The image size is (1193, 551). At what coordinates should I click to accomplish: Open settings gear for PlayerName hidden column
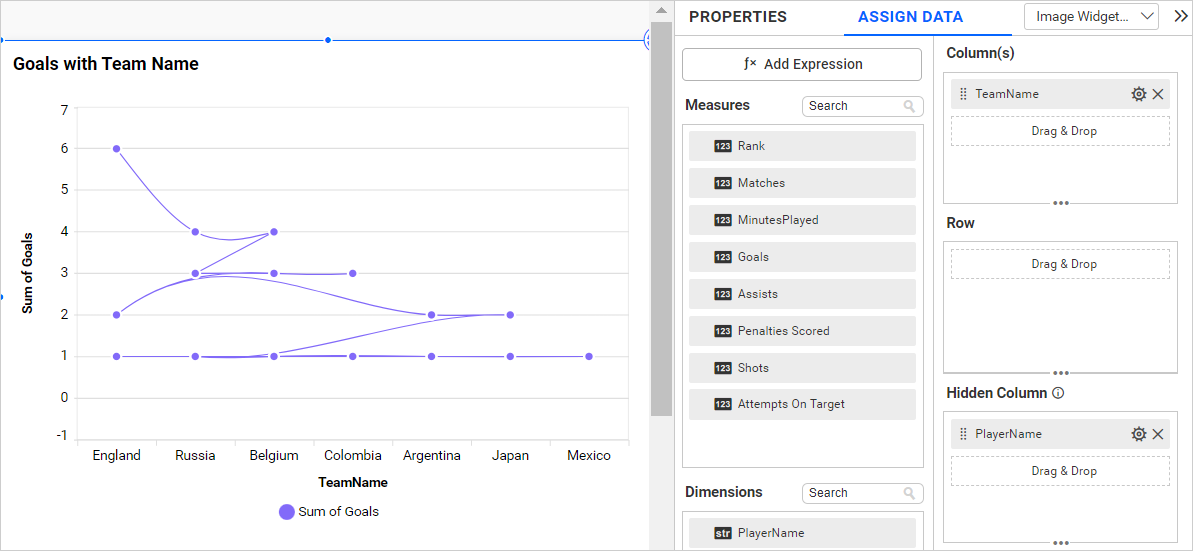coord(1138,434)
